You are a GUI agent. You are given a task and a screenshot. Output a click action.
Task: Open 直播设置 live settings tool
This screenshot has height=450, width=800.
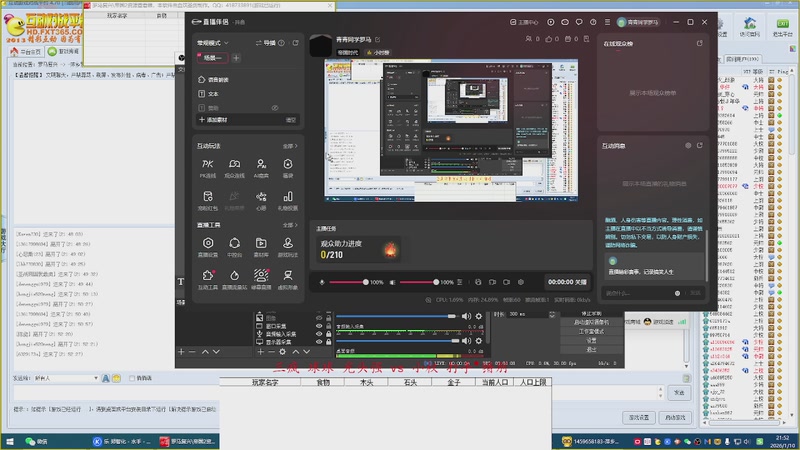pos(208,247)
